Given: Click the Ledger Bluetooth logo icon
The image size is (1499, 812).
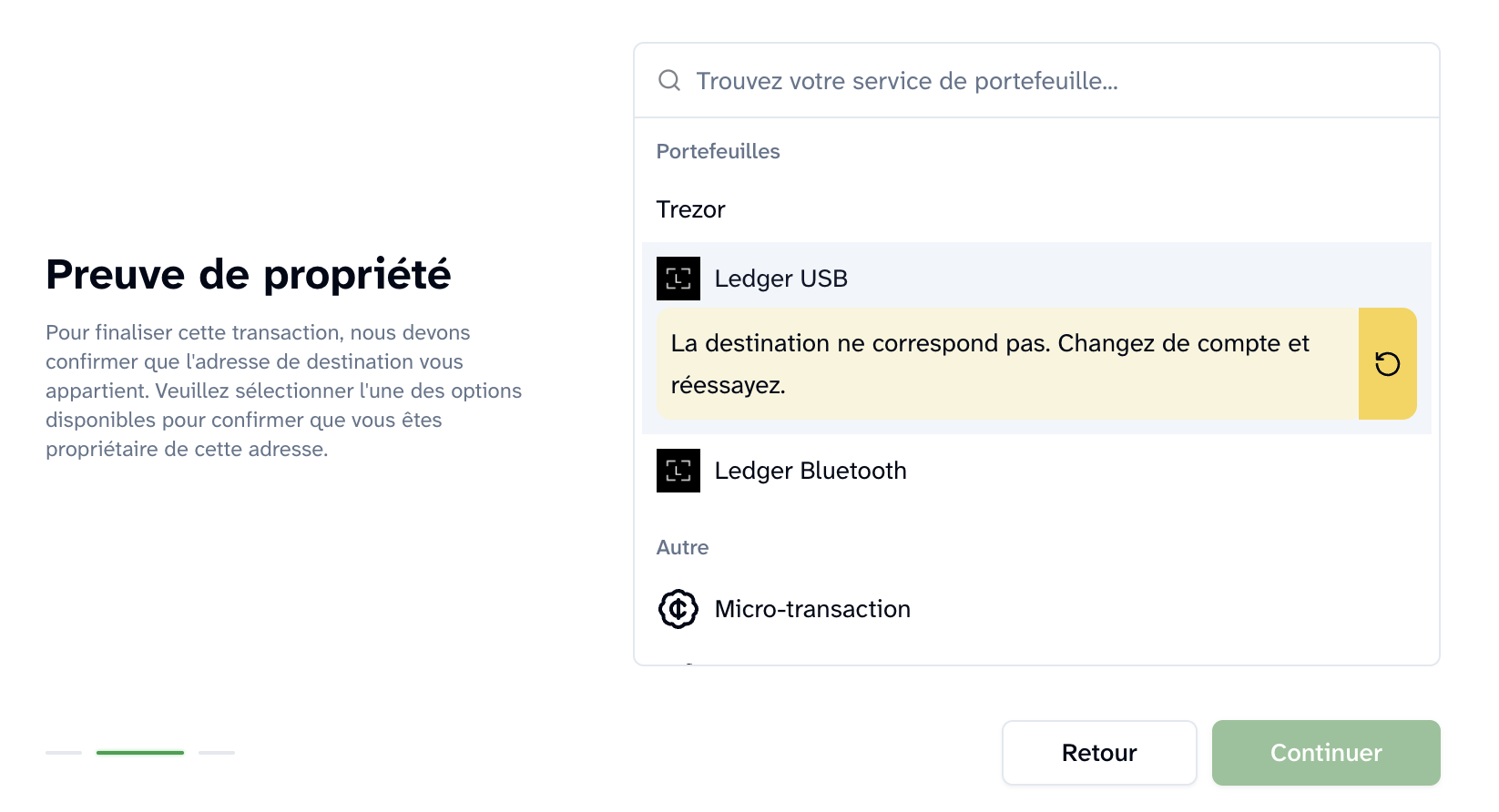Looking at the screenshot, I should (678, 471).
